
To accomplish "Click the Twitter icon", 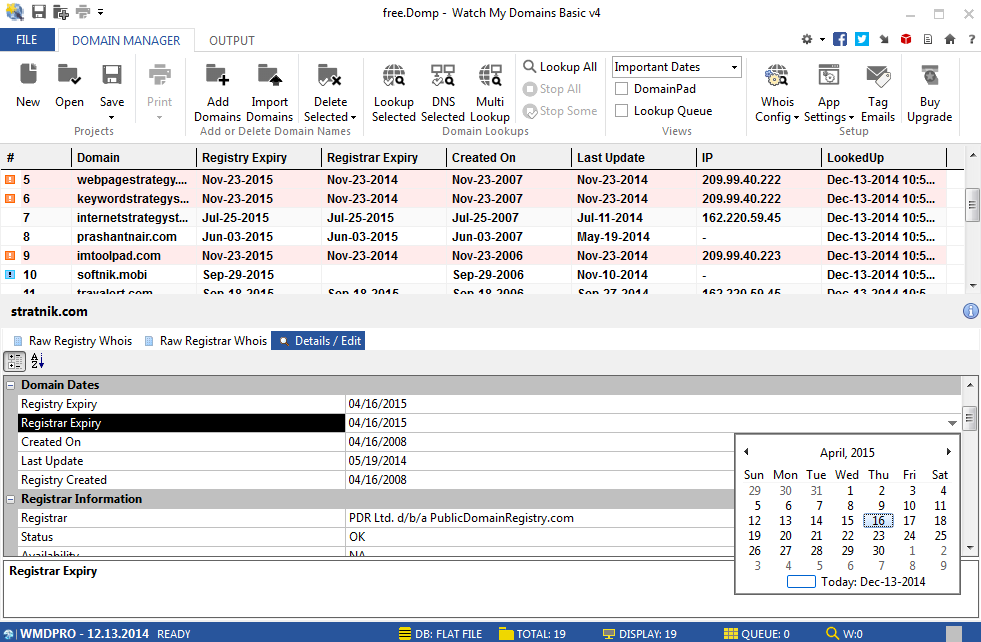I will (x=862, y=39).
